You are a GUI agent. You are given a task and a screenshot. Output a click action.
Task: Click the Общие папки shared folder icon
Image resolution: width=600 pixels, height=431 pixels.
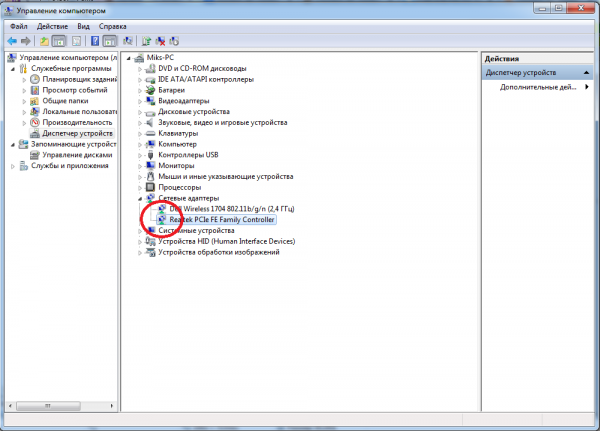pyautogui.click(x=35, y=101)
